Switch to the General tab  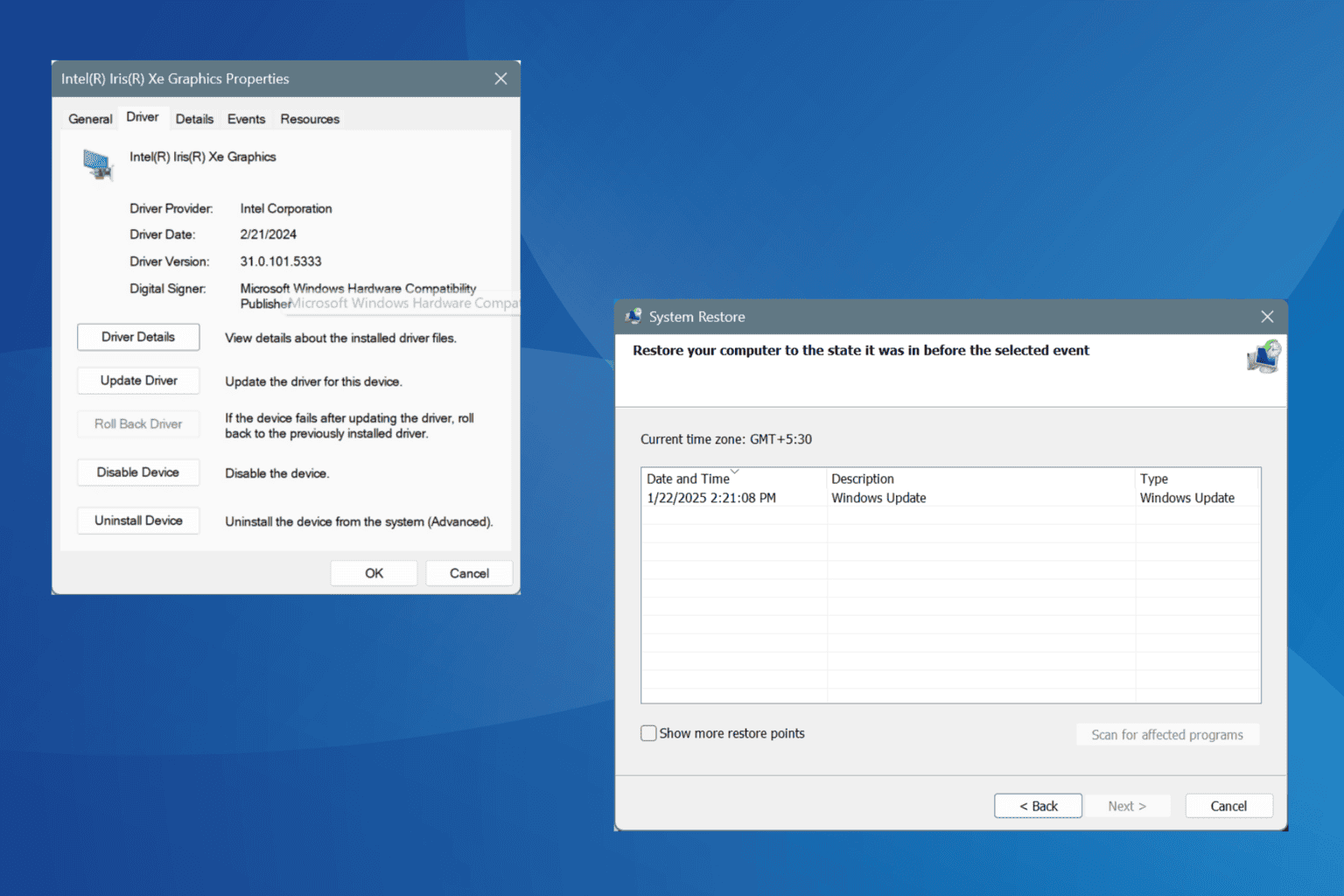(90, 119)
